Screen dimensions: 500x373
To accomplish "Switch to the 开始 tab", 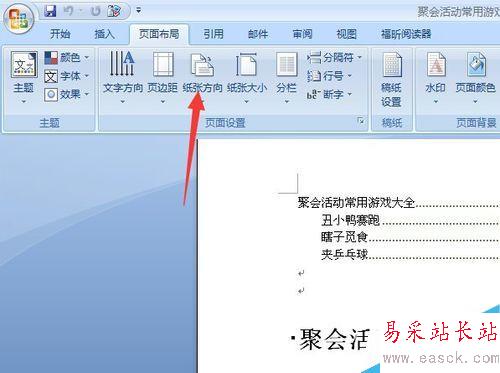I will click(60, 34).
